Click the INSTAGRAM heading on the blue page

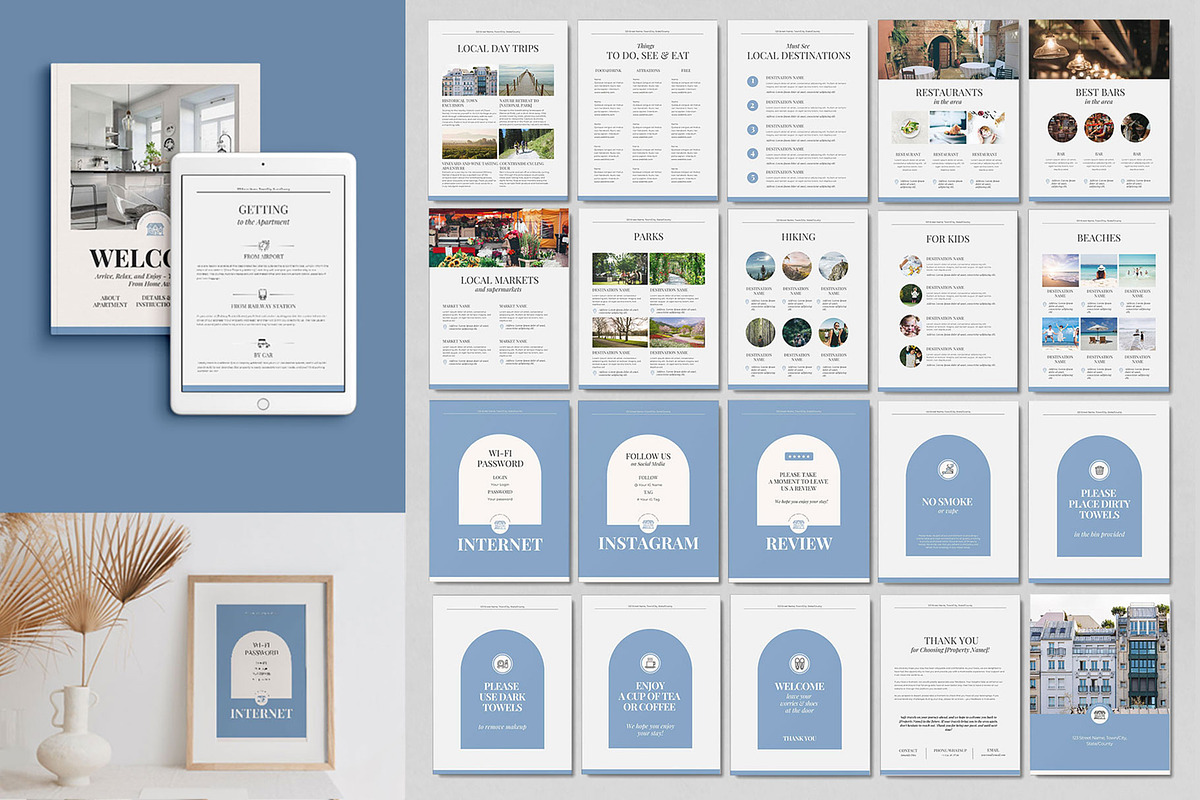click(648, 544)
